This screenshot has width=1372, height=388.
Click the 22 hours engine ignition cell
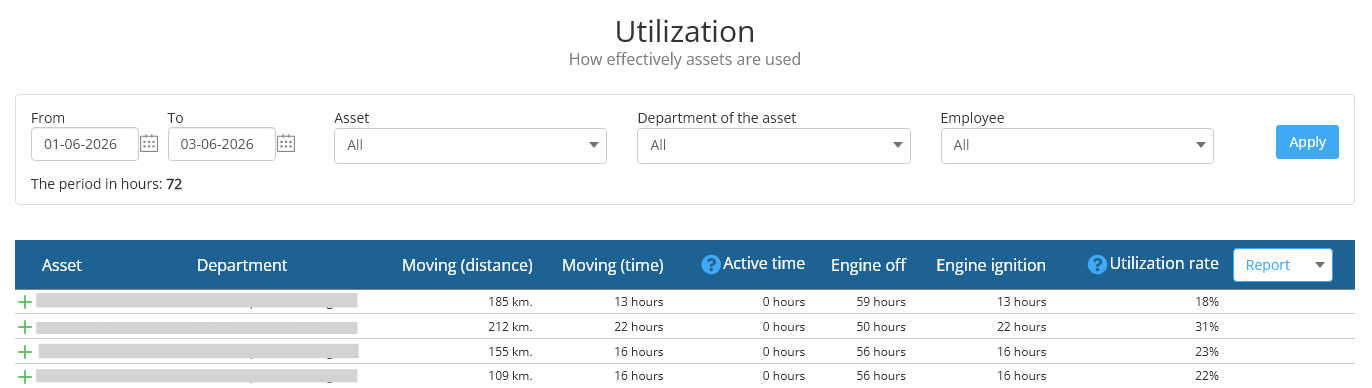click(1022, 327)
